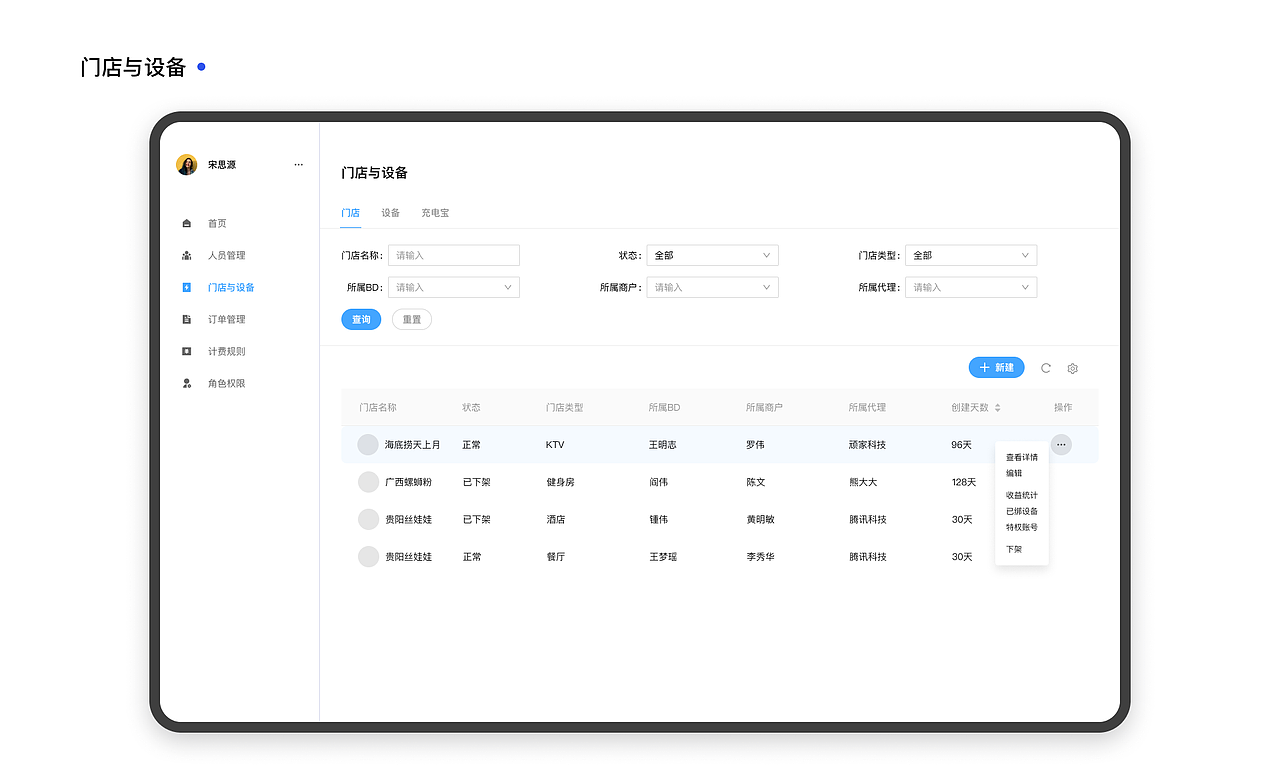This screenshot has height=776, width=1280.
Task: Click the refresh icon above the table
Action: coord(1046,368)
